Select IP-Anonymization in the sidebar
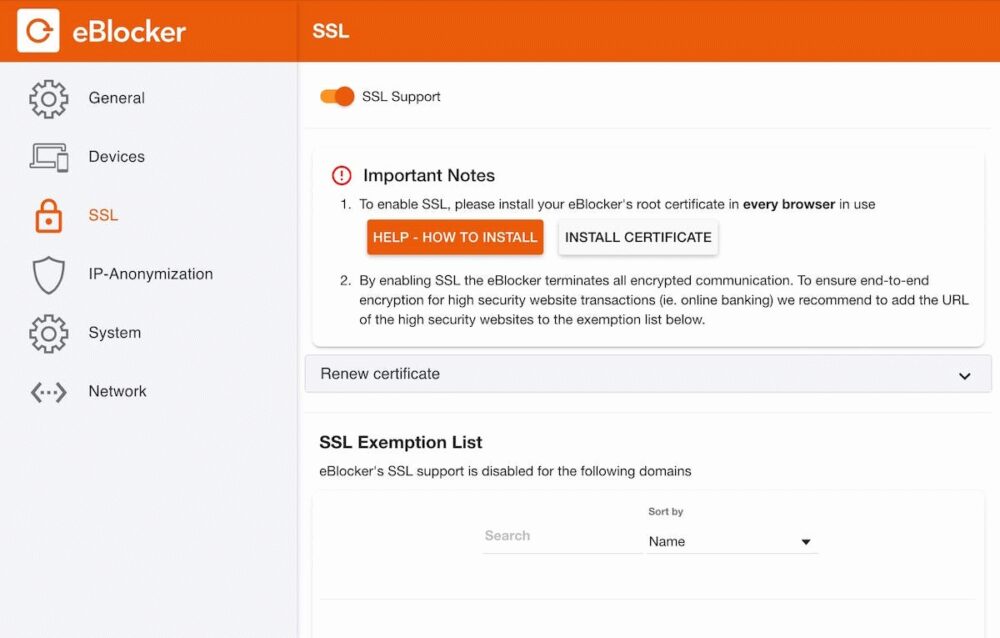This screenshot has height=638, width=1000. tap(150, 274)
